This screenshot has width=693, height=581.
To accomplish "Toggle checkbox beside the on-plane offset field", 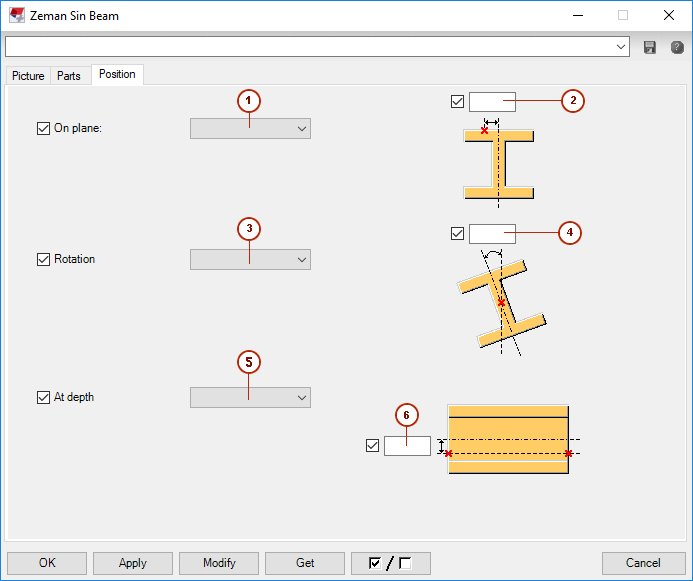I will coord(457,102).
